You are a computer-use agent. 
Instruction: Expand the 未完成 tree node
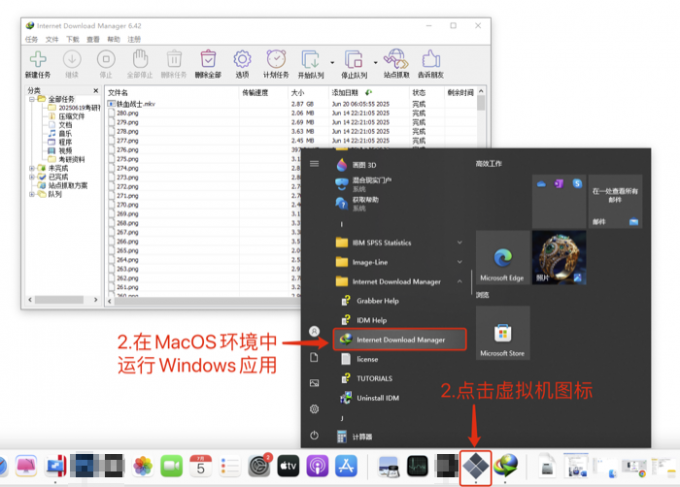[x=32, y=168]
